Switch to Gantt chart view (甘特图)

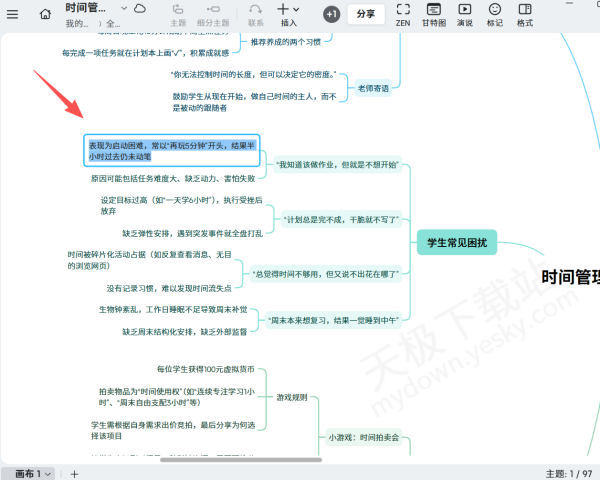pos(434,14)
